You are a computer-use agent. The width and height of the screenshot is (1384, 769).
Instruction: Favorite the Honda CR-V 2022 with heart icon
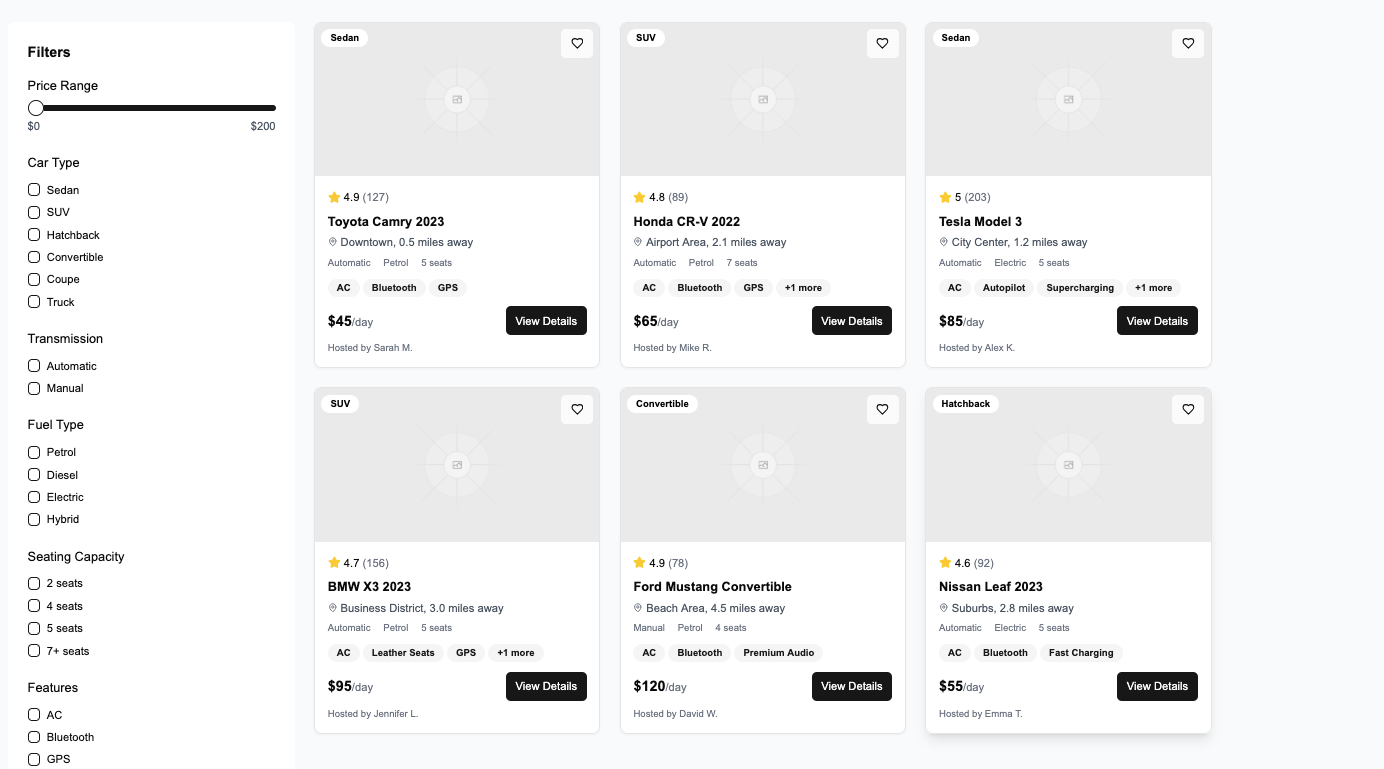pyautogui.click(x=882, y=43)
